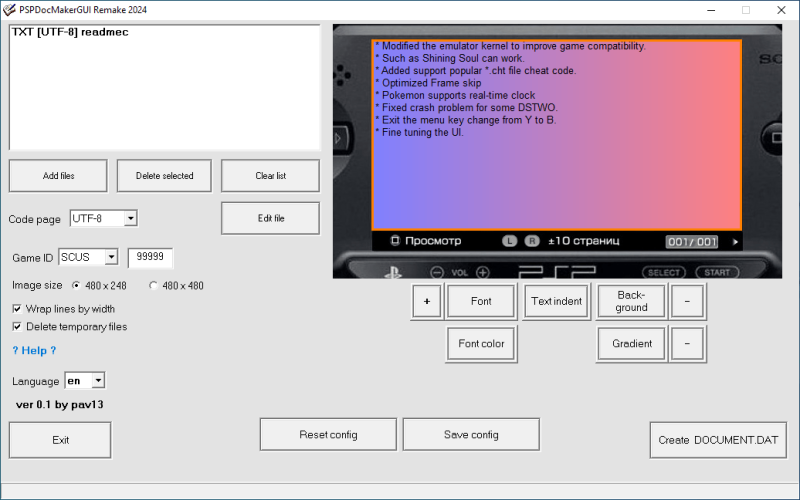Click the '±10 страниц' text in preview
The image size is (800, 500).
pyautogui.click(x=584, y=241)
